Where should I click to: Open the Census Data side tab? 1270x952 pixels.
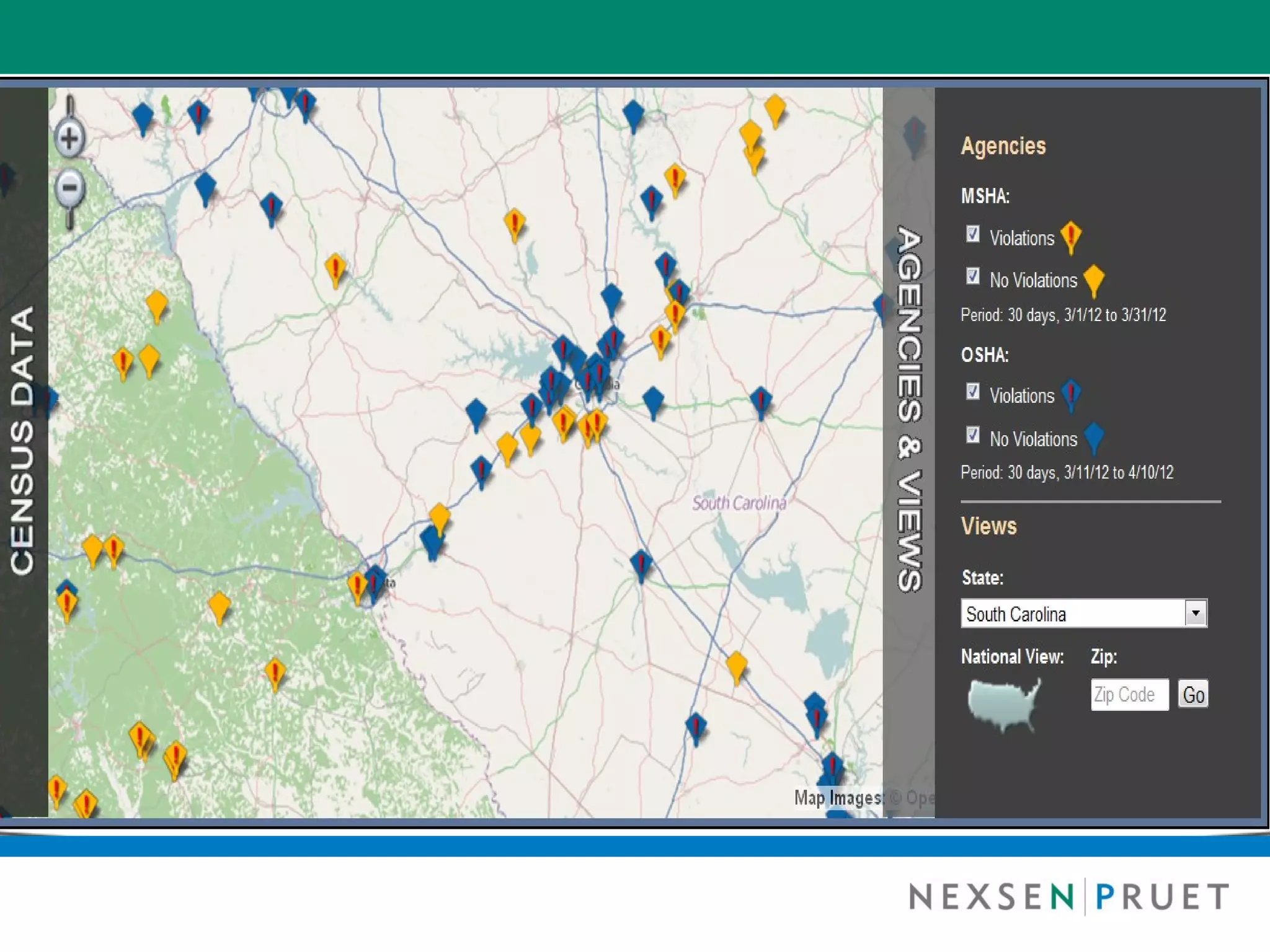click(23, 440)
